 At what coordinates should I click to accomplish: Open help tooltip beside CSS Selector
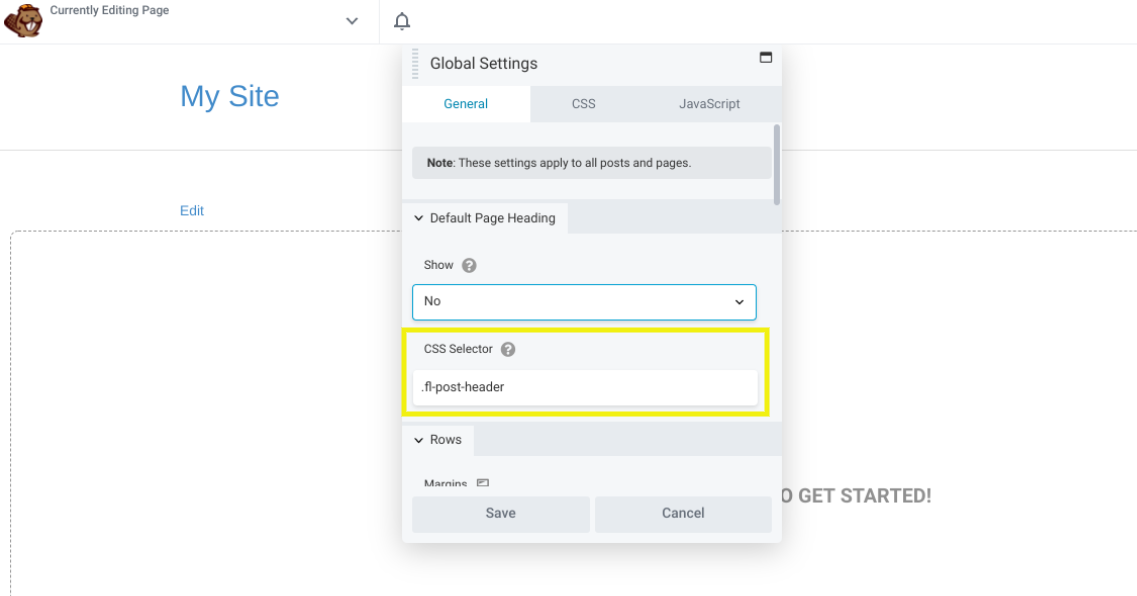click(508, 349)
